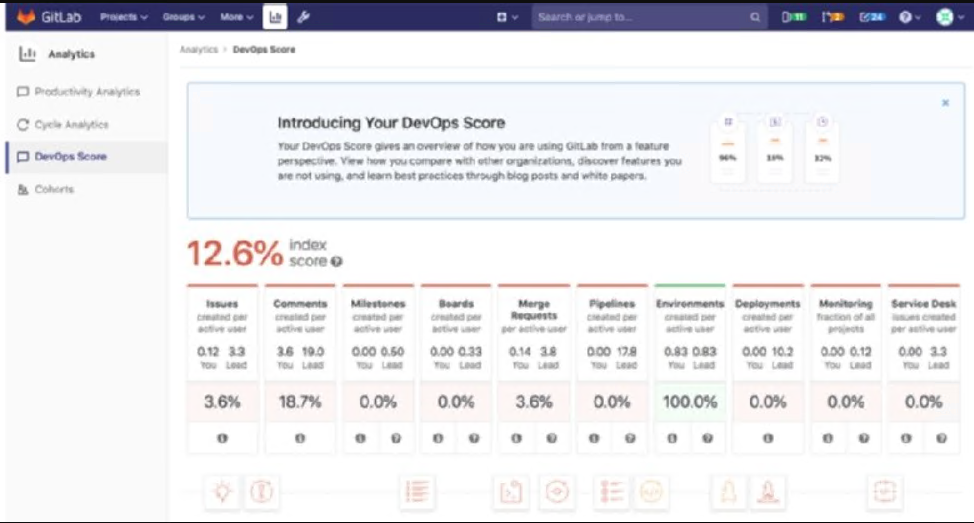974x523 pixels.
Task: Click the rocket launch stage icon
Action: tap(768, 492)
